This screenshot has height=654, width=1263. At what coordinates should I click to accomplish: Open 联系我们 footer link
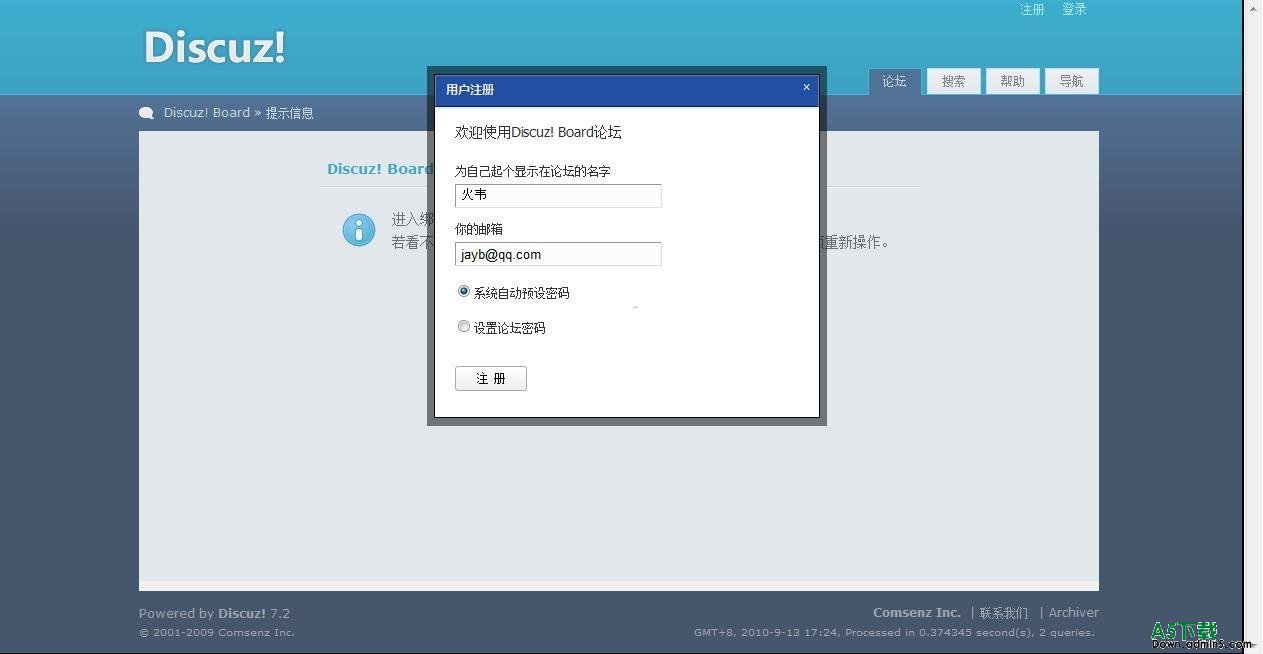click(x=1003, y=612)
